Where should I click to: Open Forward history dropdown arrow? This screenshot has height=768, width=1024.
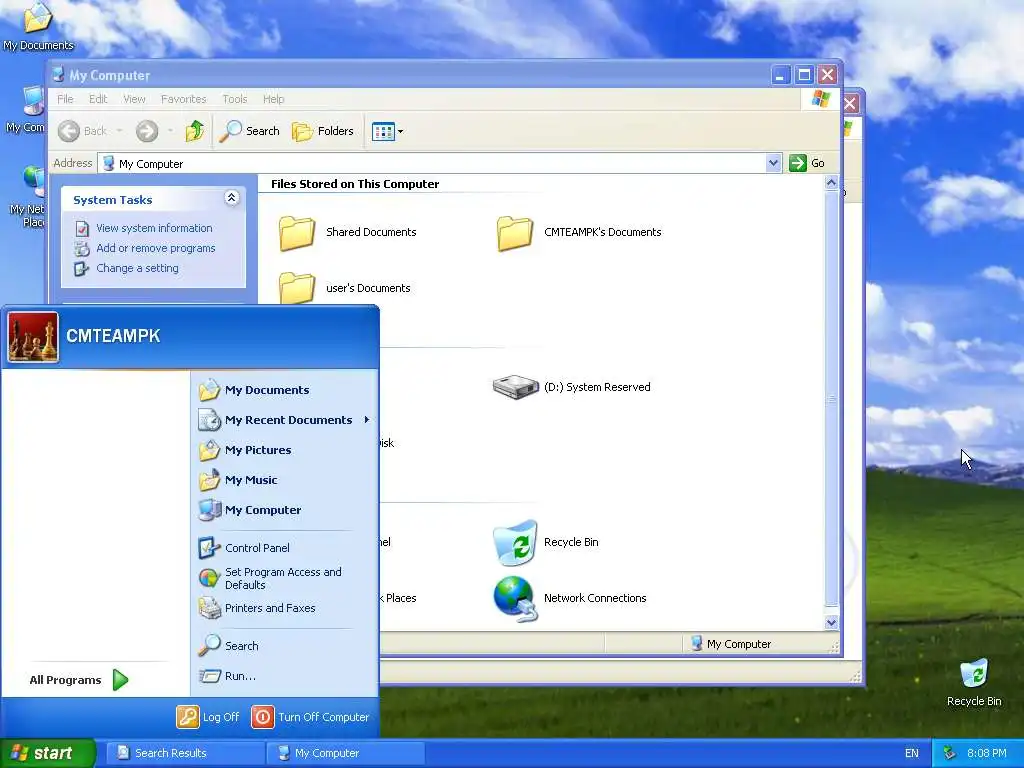point(170,131)
